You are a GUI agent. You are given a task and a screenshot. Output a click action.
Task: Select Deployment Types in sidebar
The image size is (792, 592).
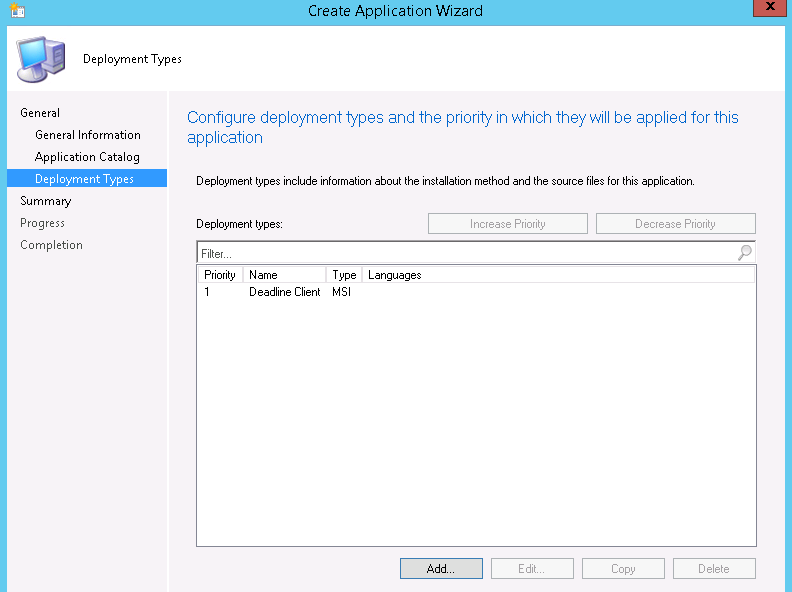point(84,179)
